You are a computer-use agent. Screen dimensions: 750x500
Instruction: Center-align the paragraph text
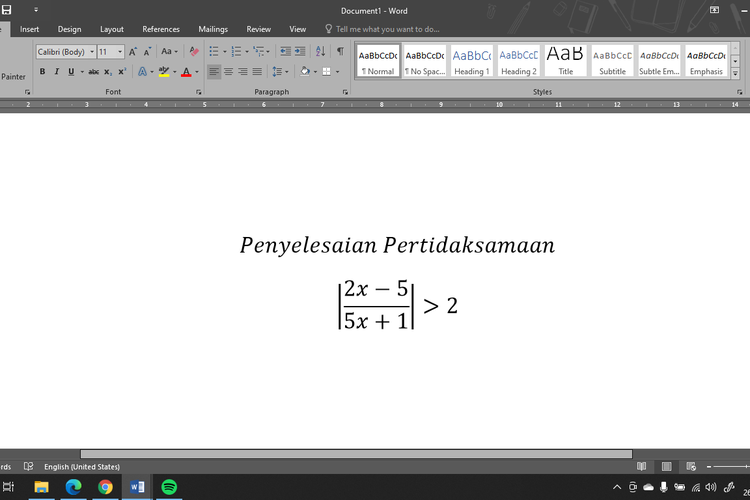tap(228, 72)
